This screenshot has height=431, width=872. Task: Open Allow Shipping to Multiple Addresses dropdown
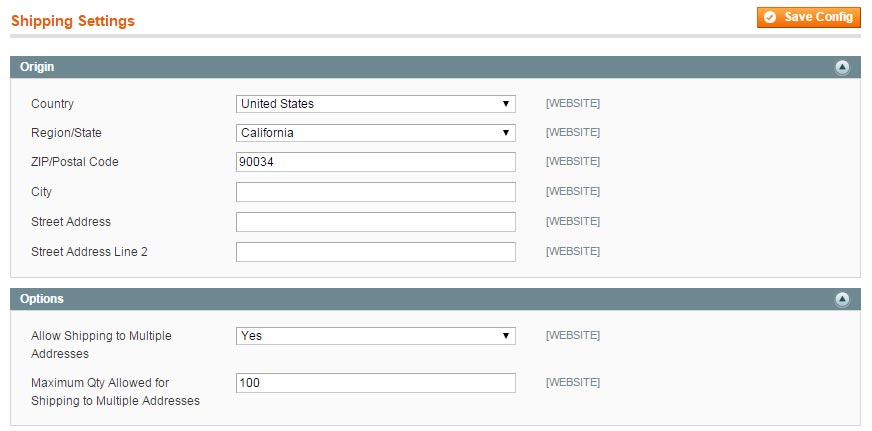click(376, 336)
